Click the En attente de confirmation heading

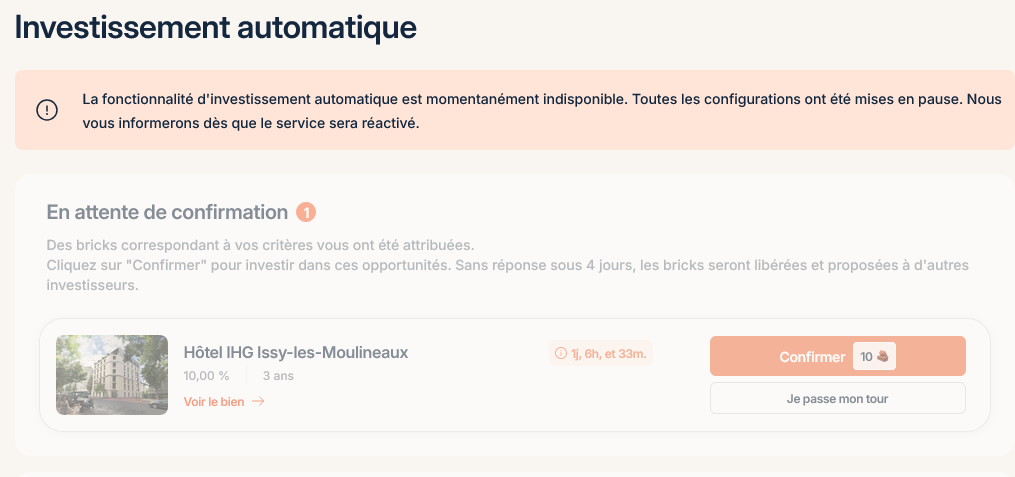[167, 212]
